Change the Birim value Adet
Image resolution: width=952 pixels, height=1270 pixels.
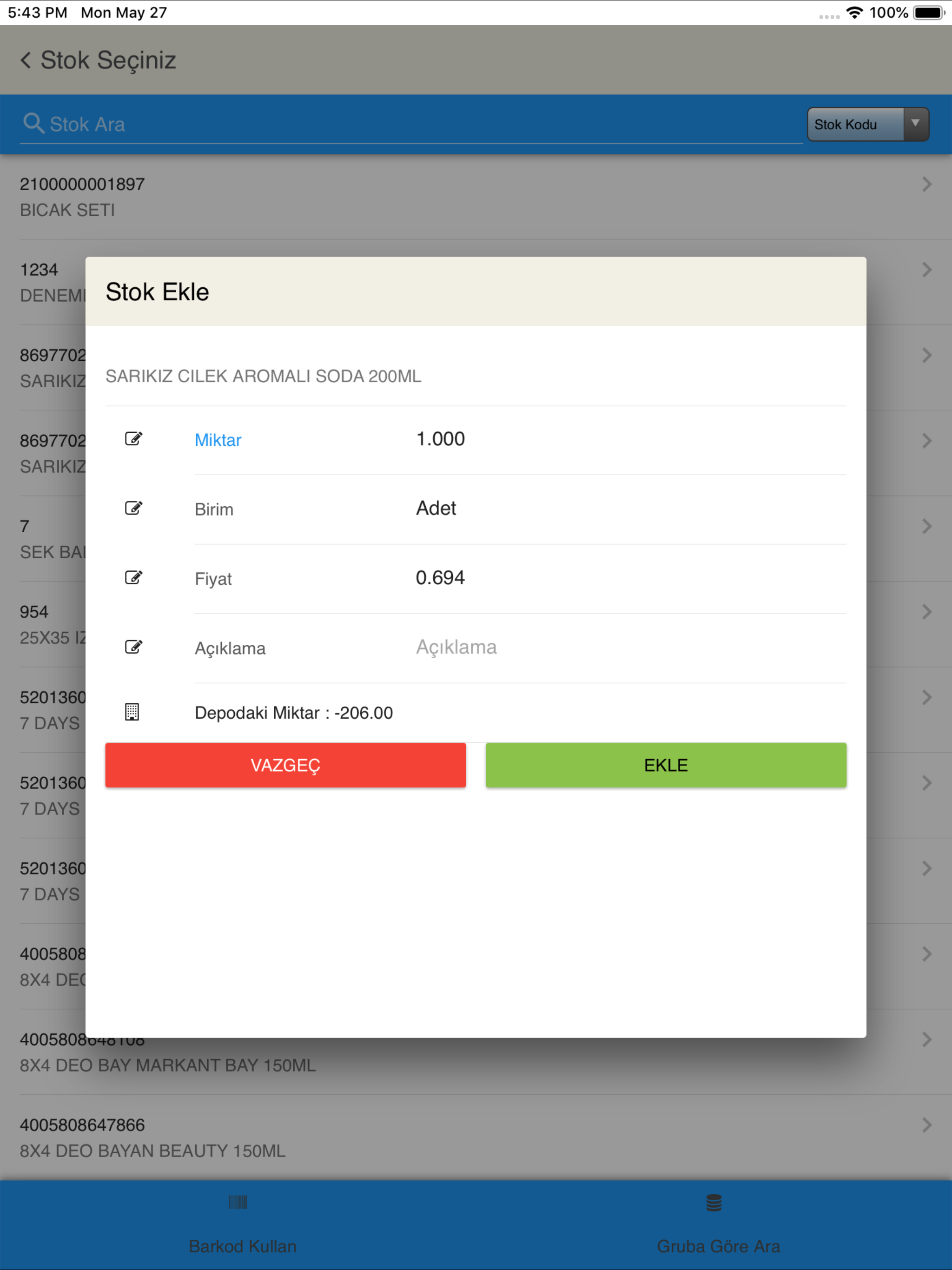[436, 508]
